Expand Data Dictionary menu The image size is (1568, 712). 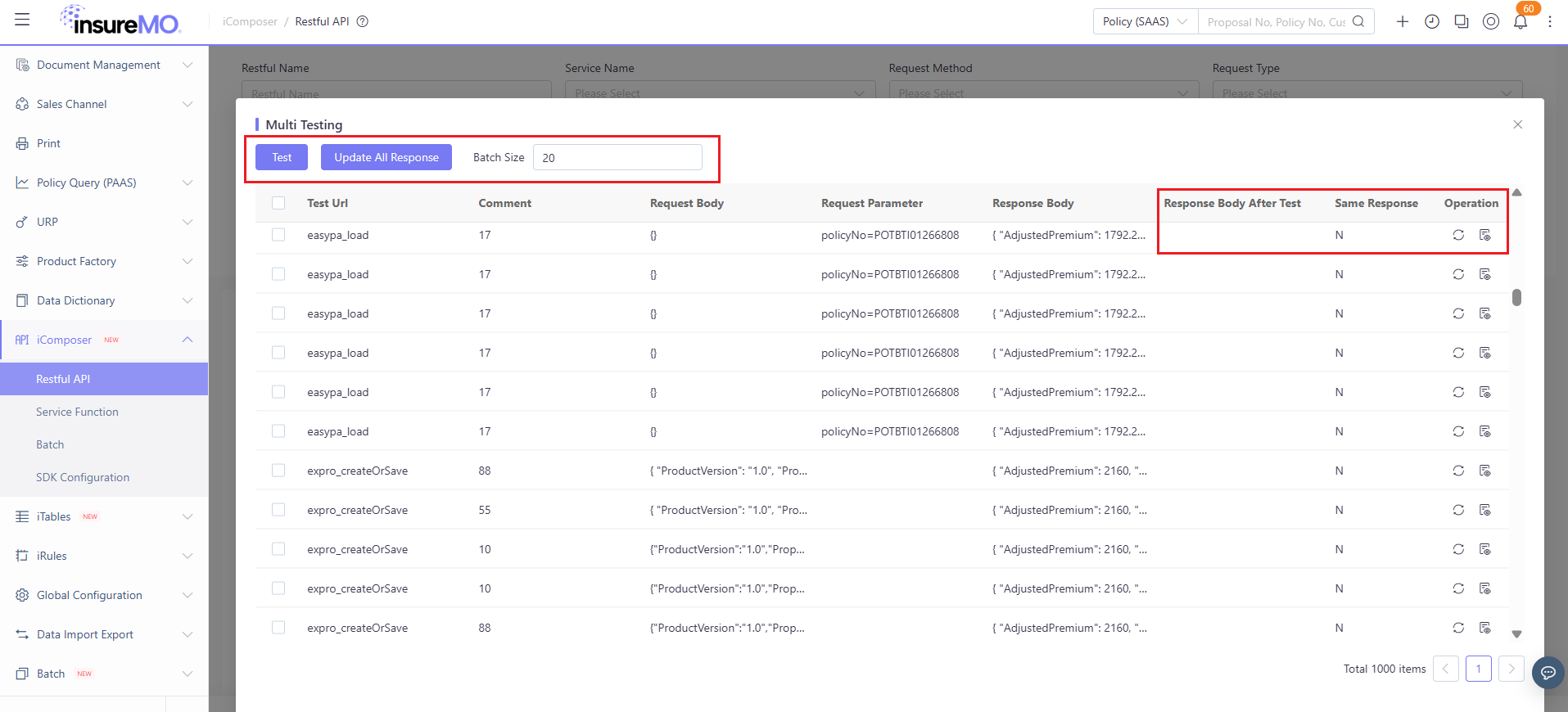point(104,300)
